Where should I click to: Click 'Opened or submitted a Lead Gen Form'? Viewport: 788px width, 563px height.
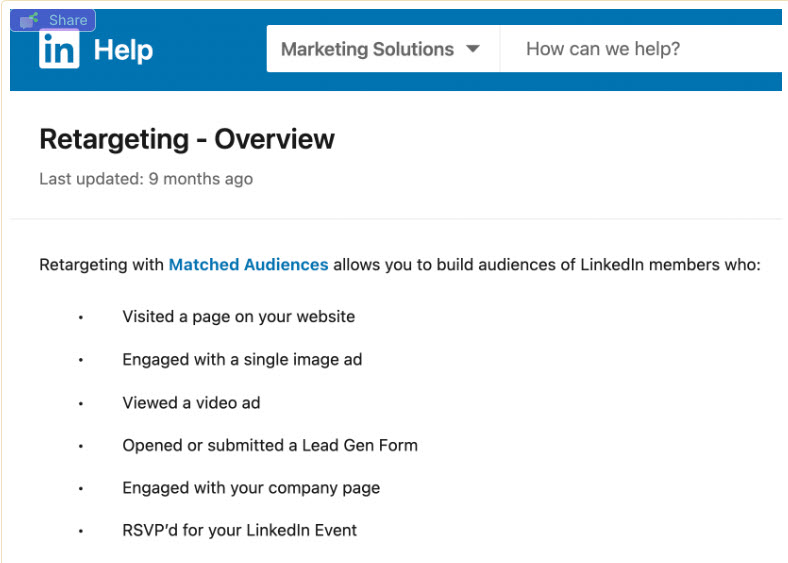[x=270, y=445]
